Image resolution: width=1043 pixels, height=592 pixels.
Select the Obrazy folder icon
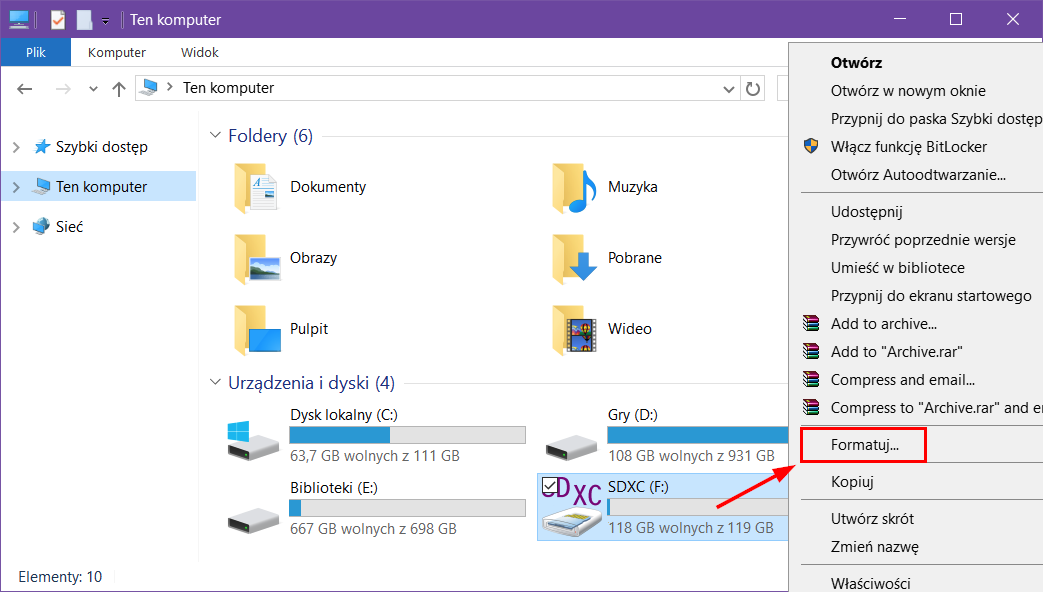255,259
